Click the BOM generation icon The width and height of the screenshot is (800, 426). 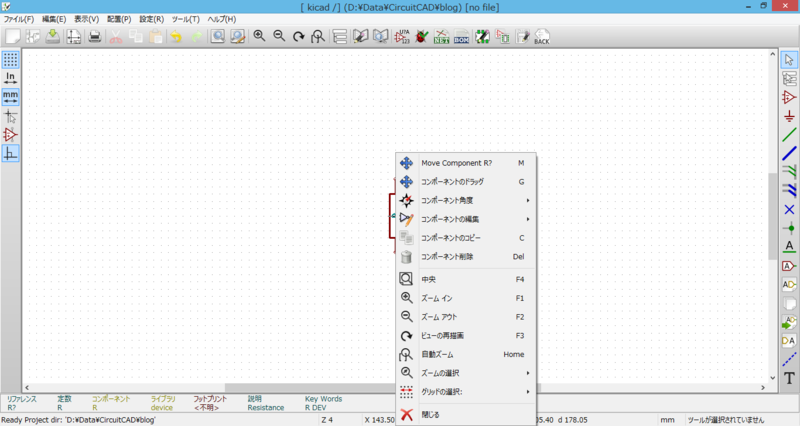point(461,37)
